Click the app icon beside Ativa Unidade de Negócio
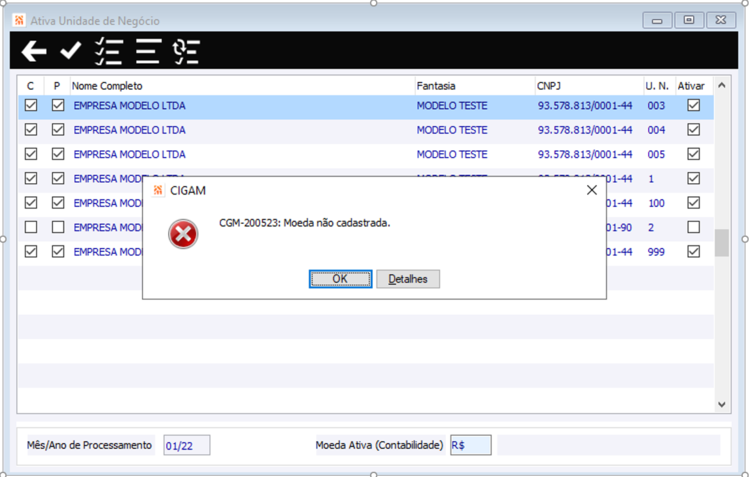750x477 pixels. coord(19,21)
